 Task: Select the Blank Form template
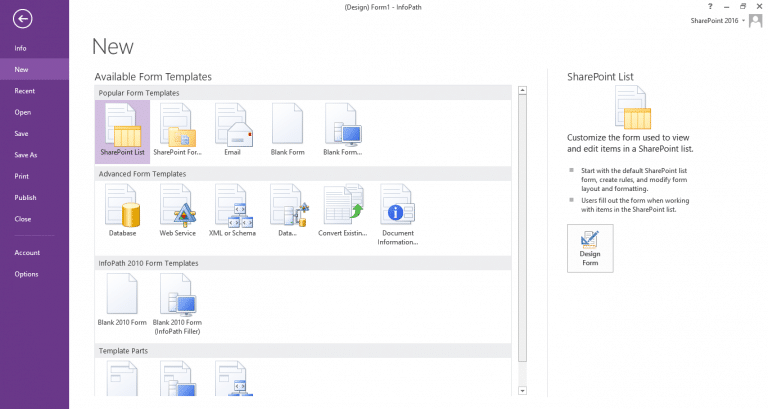(288, 131)
